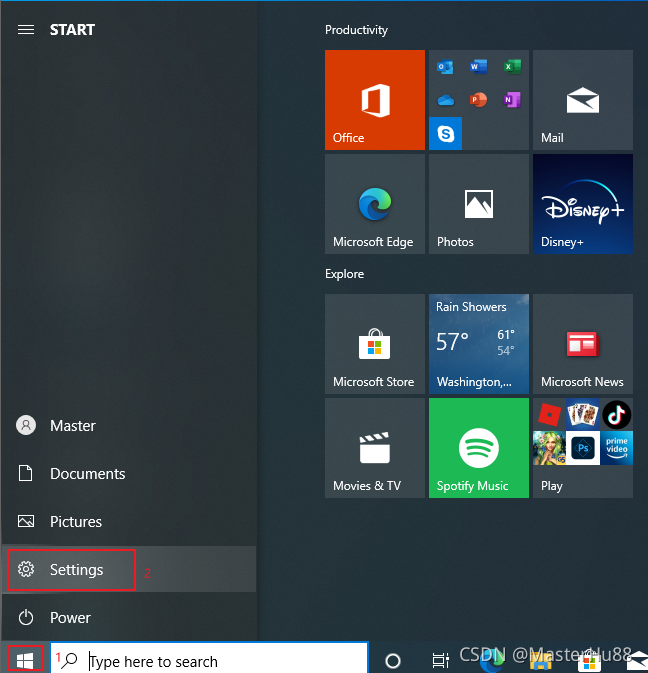Open Prime Video in the Play folder
Image resolution: width=648 pixels, height=673 pixels.
pos(617,448)
